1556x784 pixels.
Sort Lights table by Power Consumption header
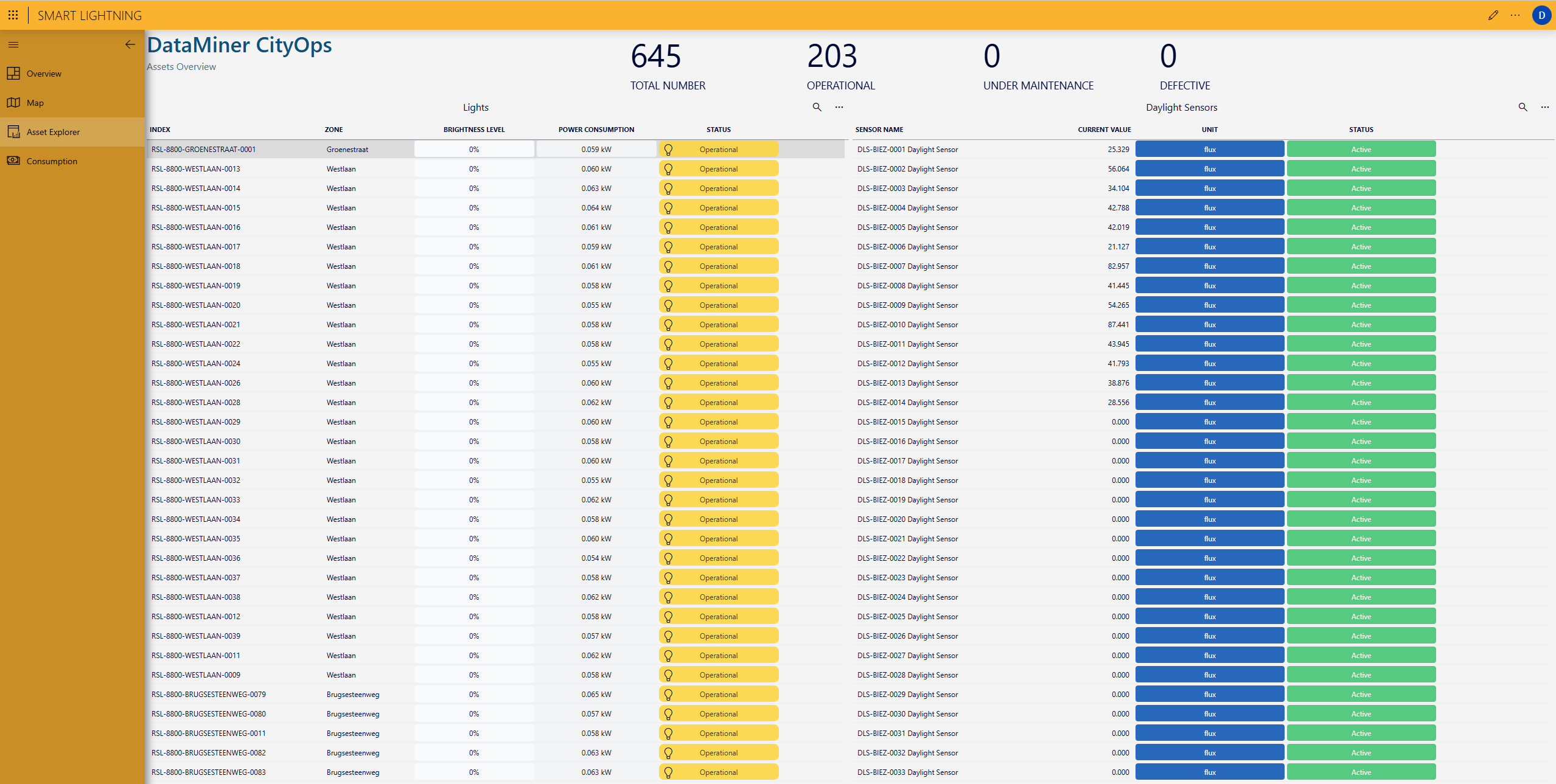click(x=596, y=130)
